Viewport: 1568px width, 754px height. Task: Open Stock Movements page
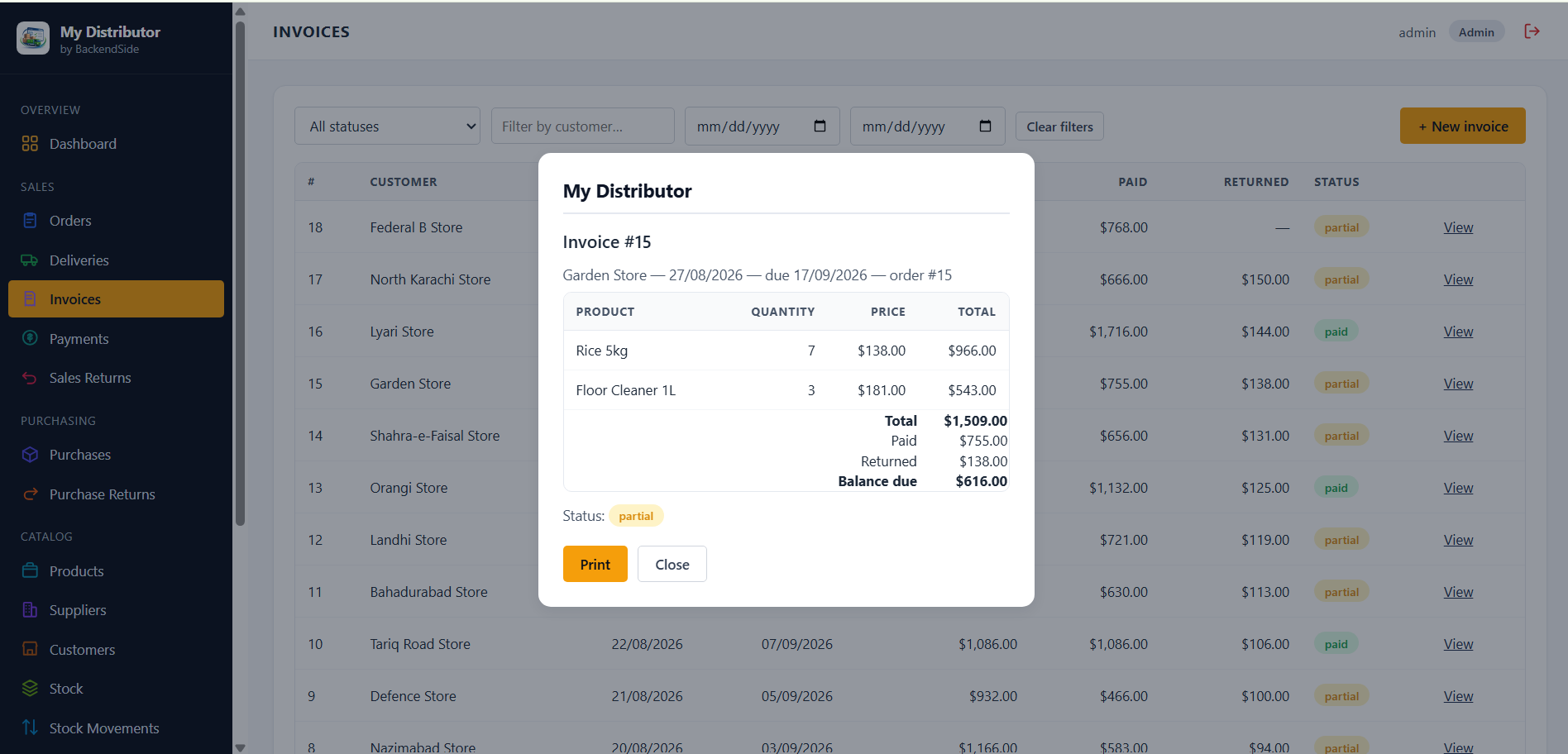click(x=116, y=728)
